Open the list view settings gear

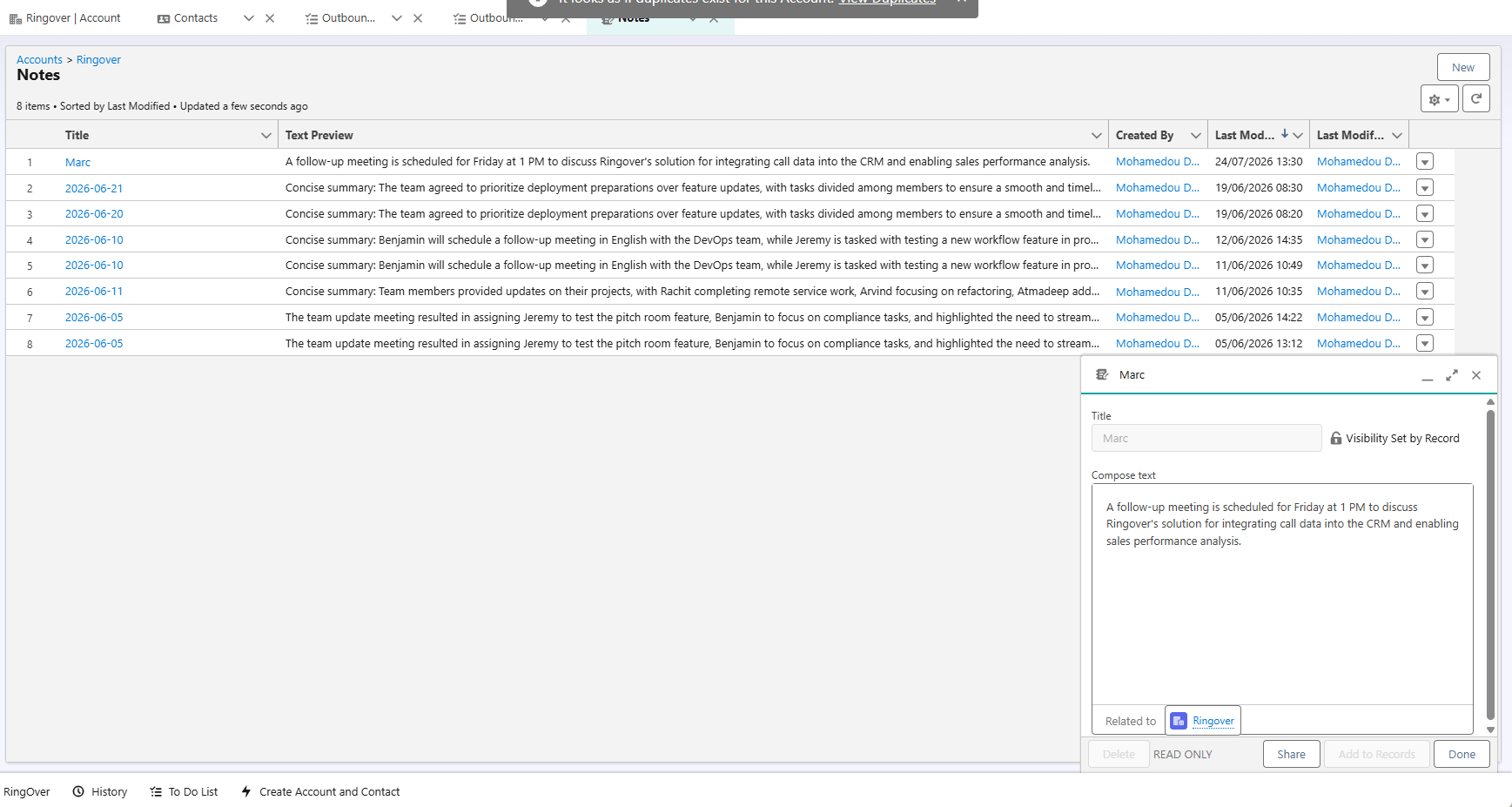1439,99
